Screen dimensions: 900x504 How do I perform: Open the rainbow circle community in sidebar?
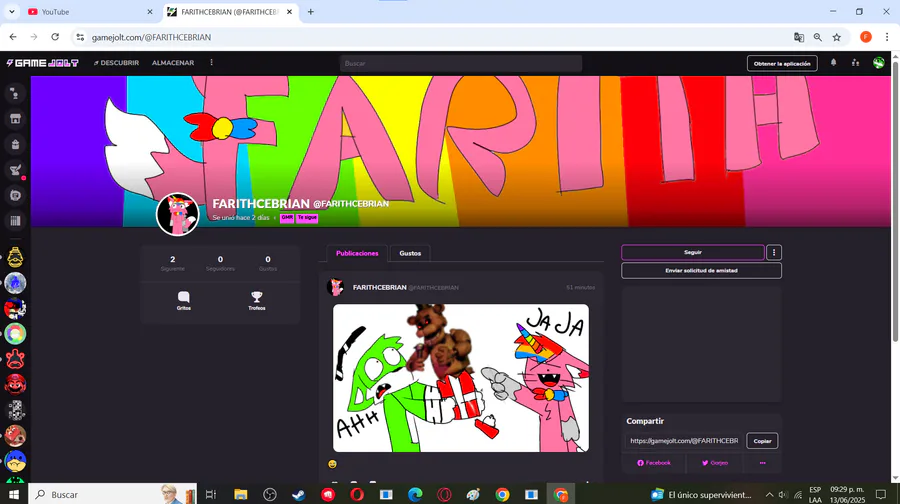click(x=15, y=334)
